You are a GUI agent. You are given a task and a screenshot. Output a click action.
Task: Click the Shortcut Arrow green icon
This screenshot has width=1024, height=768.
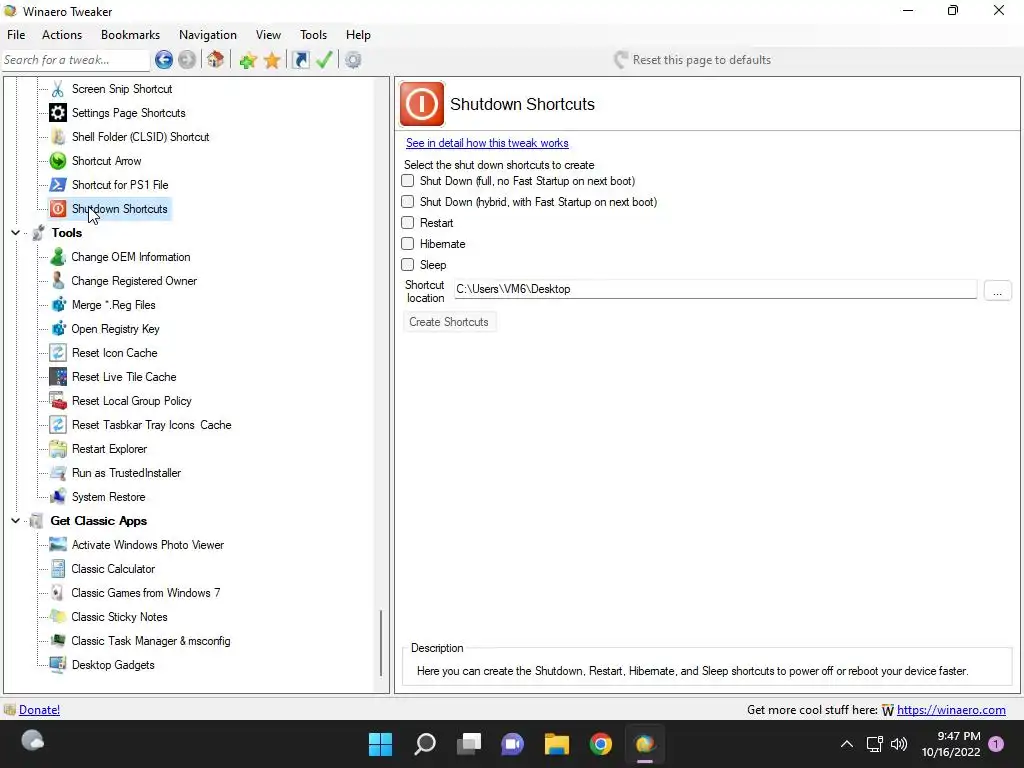tap(58, 161)
